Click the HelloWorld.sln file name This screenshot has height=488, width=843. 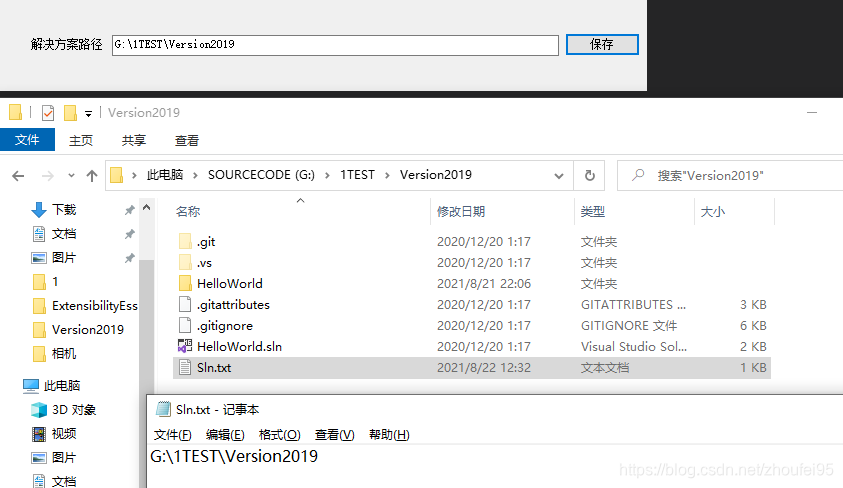[239, 347]
